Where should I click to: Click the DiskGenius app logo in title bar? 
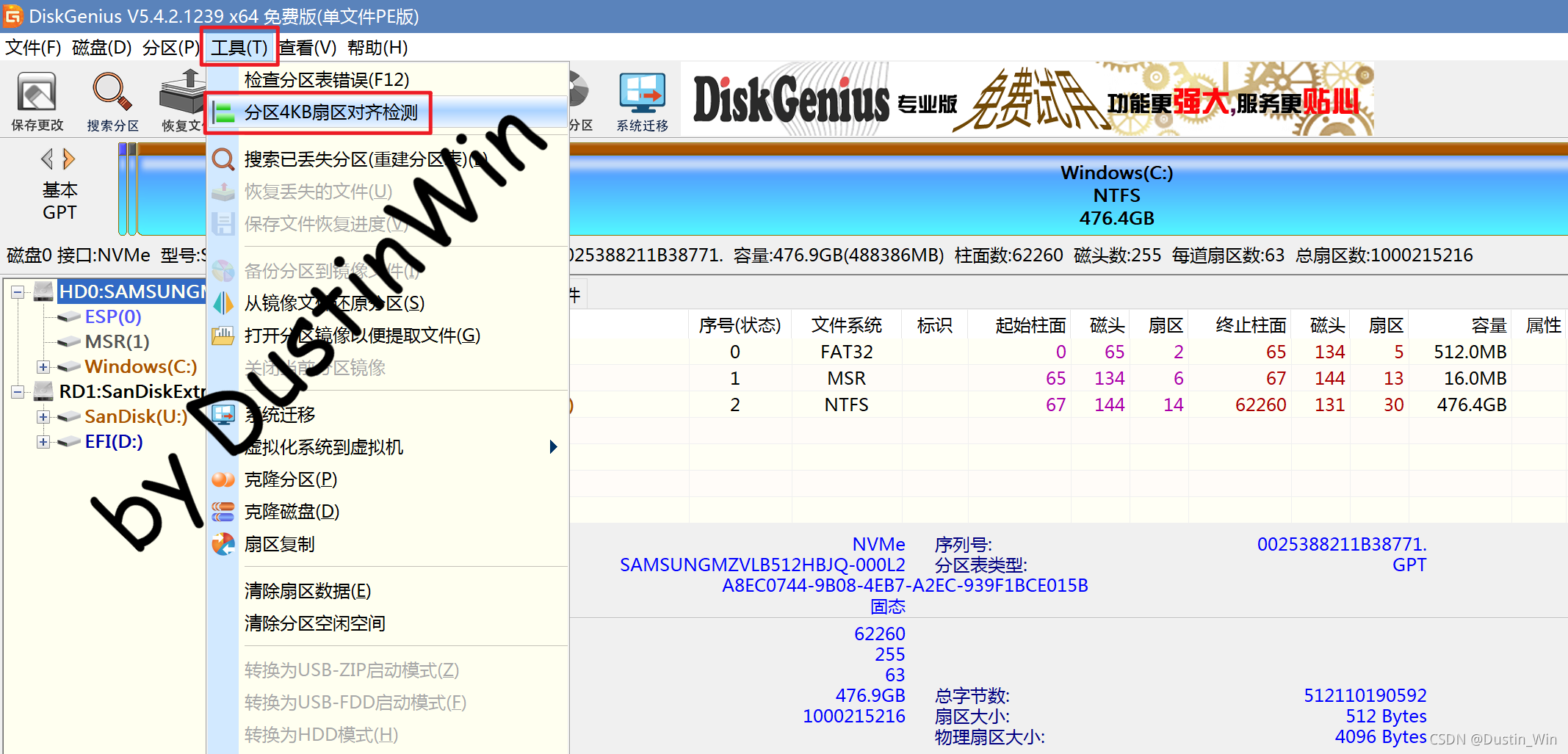click(x=13, y=15)
